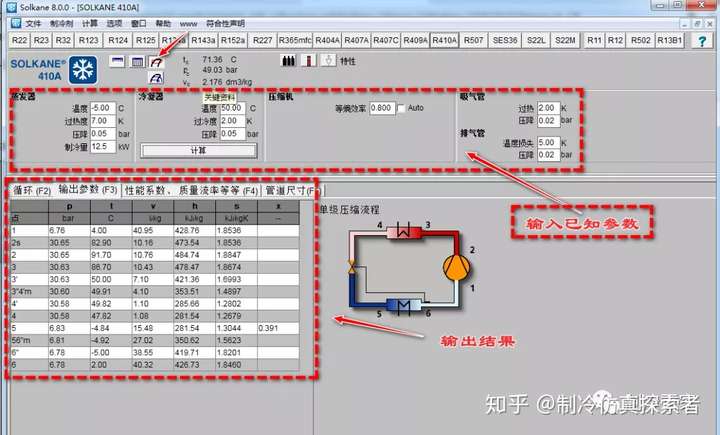
Task: Select refrigerant R12
Action: [x=615, y=40]
